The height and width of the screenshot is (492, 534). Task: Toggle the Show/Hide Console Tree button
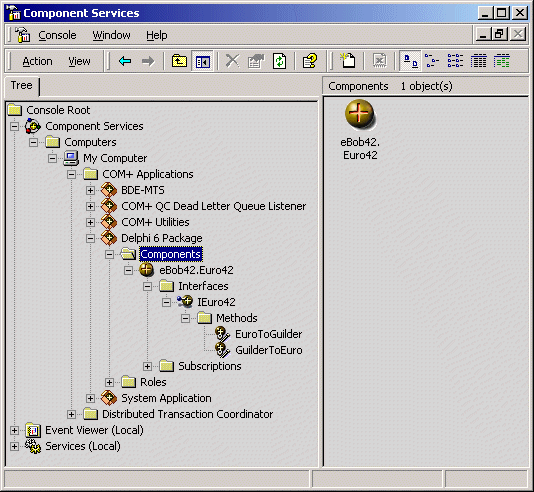click(203, 61)
